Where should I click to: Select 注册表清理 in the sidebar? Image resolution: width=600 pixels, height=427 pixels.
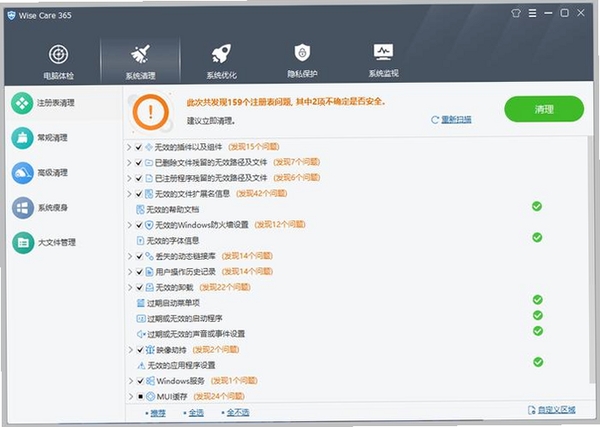pos(64,103)
